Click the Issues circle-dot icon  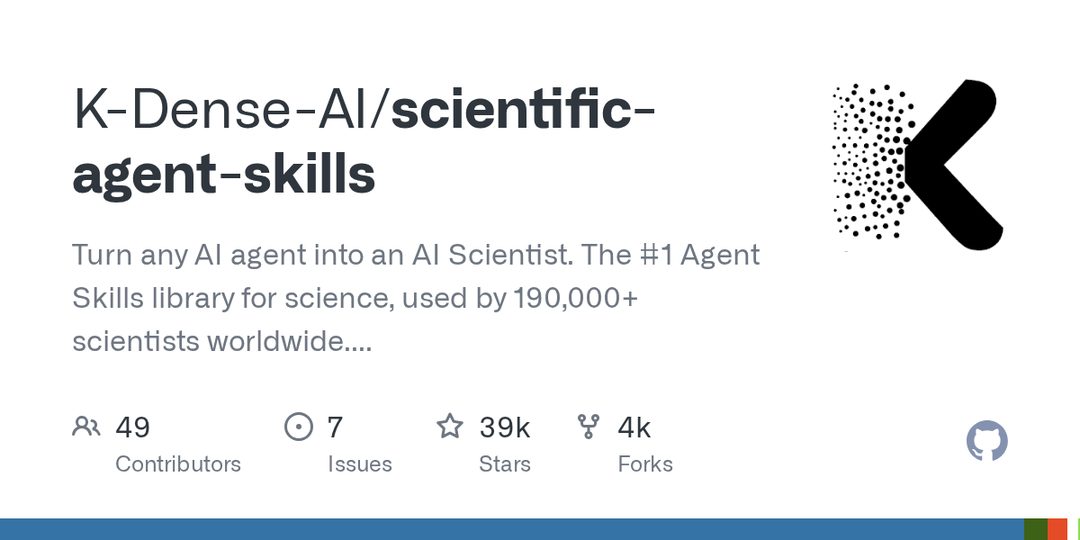point(298,426)
